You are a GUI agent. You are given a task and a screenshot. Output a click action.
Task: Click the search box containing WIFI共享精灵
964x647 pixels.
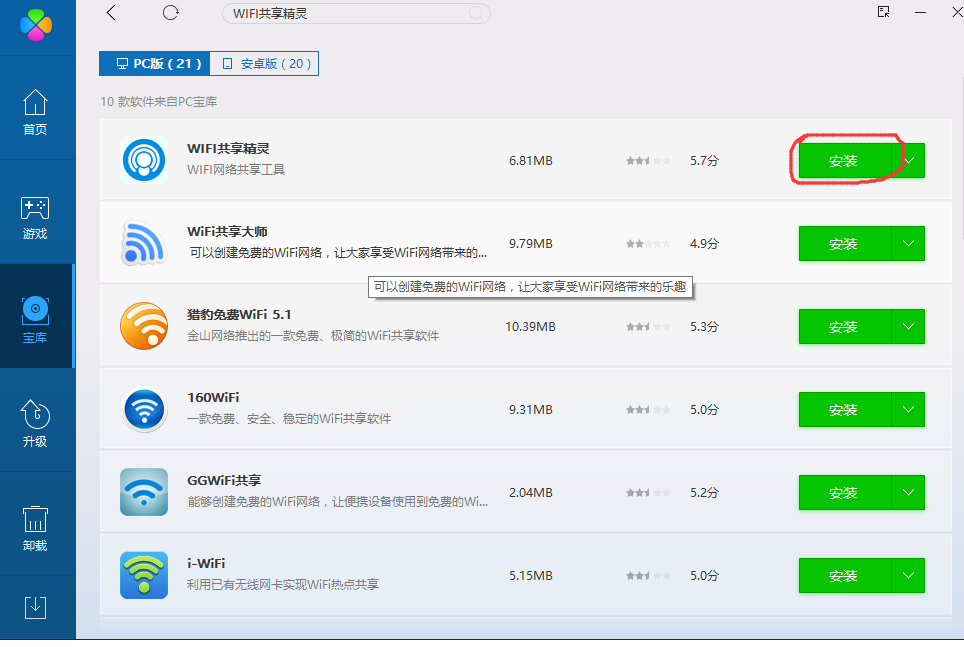click(x=356, y=14)
